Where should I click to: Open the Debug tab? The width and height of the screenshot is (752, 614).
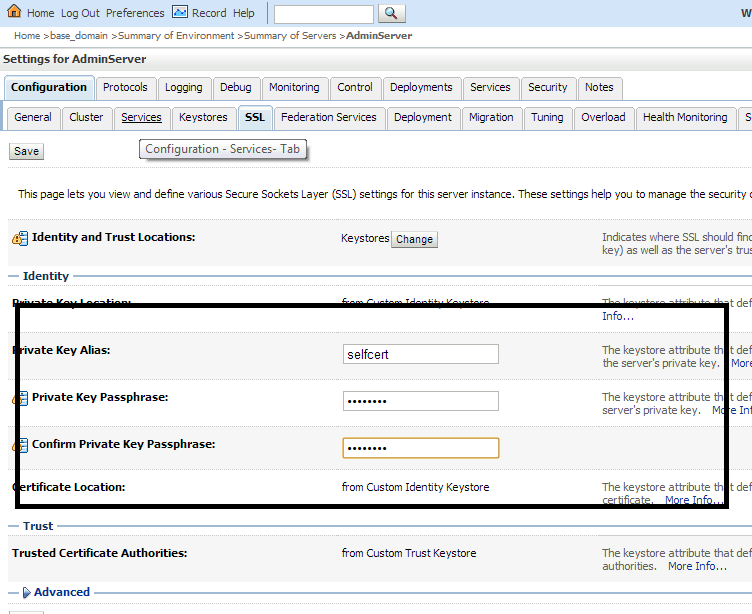click(236, 87)
